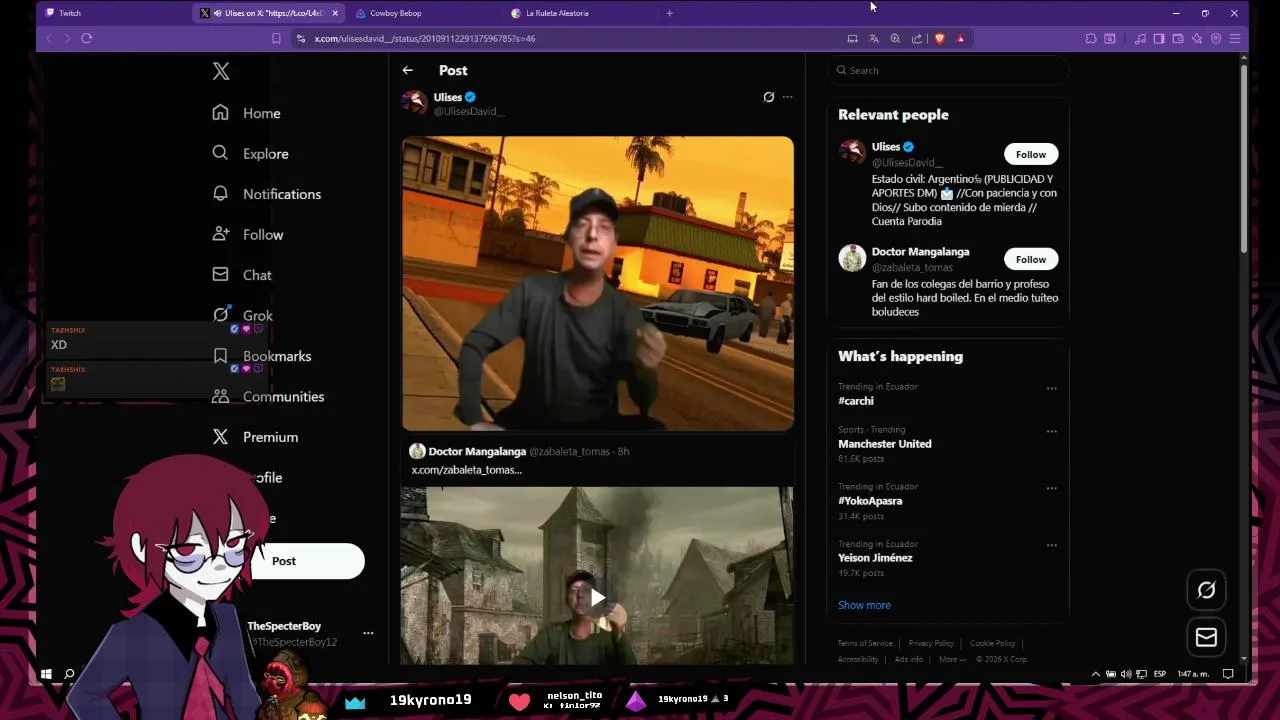
Task: Click the Grok icon on Ulises' post
Action: pos(768,97)
